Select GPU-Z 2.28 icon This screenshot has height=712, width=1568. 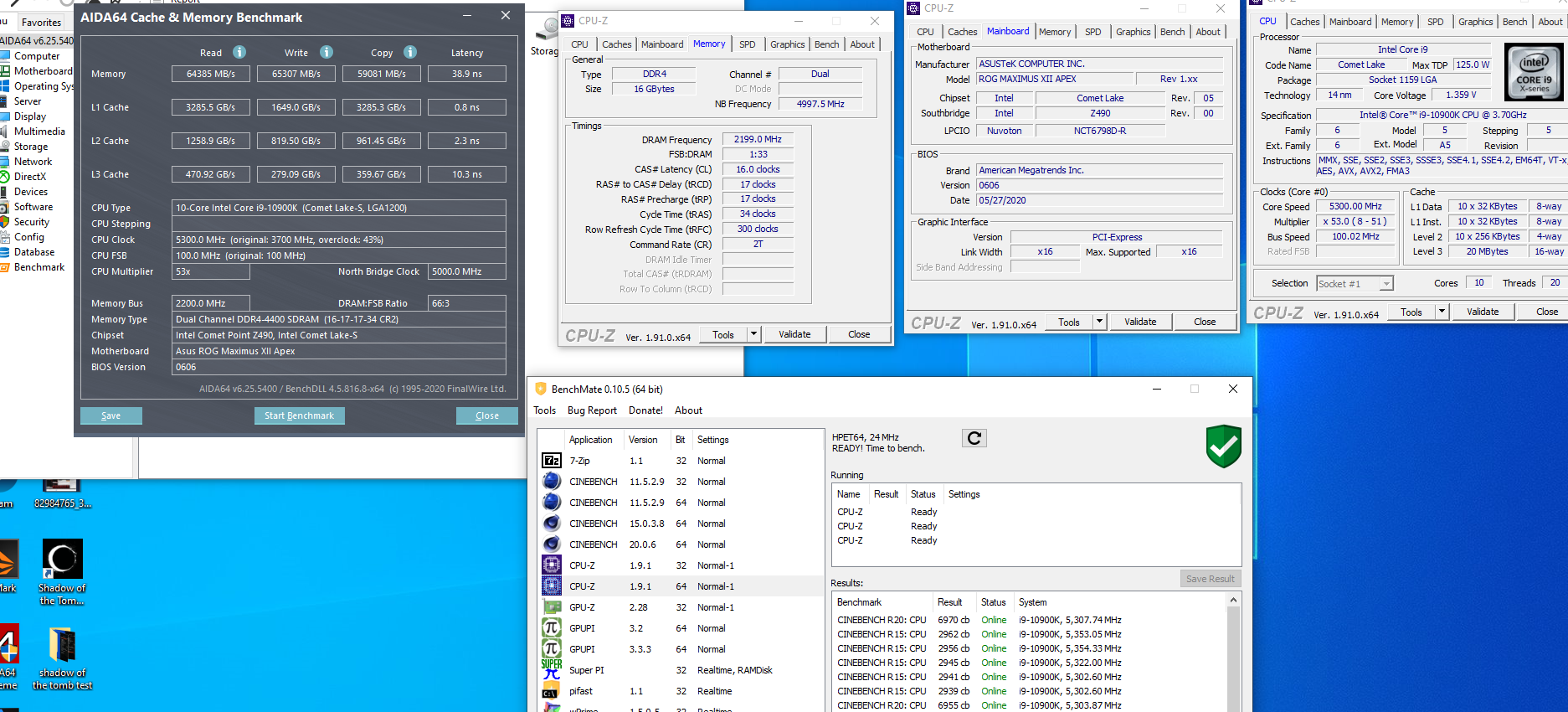click(552, 607)
